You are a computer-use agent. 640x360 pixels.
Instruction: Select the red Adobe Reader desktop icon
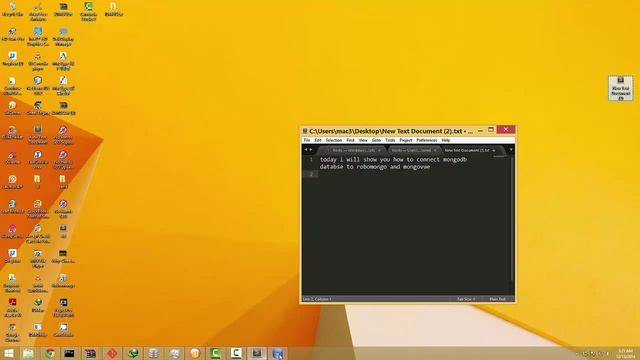click(x=13, y=307)
